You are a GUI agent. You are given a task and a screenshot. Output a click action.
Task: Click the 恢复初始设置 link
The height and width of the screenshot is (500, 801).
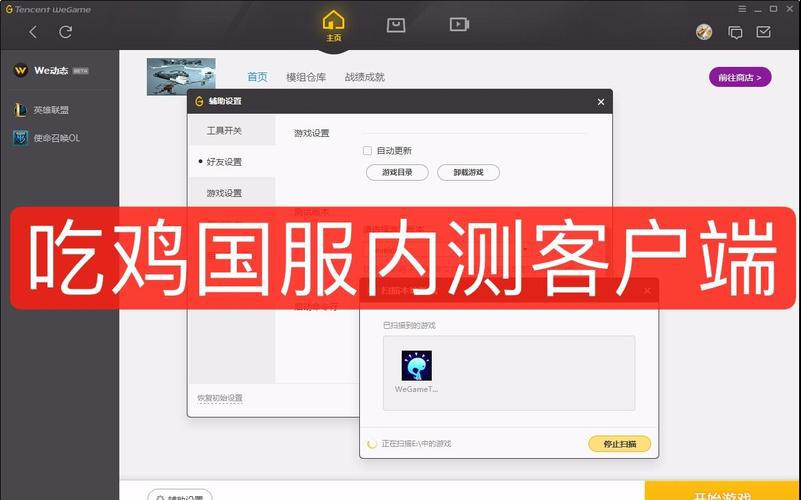coord(220,398)
